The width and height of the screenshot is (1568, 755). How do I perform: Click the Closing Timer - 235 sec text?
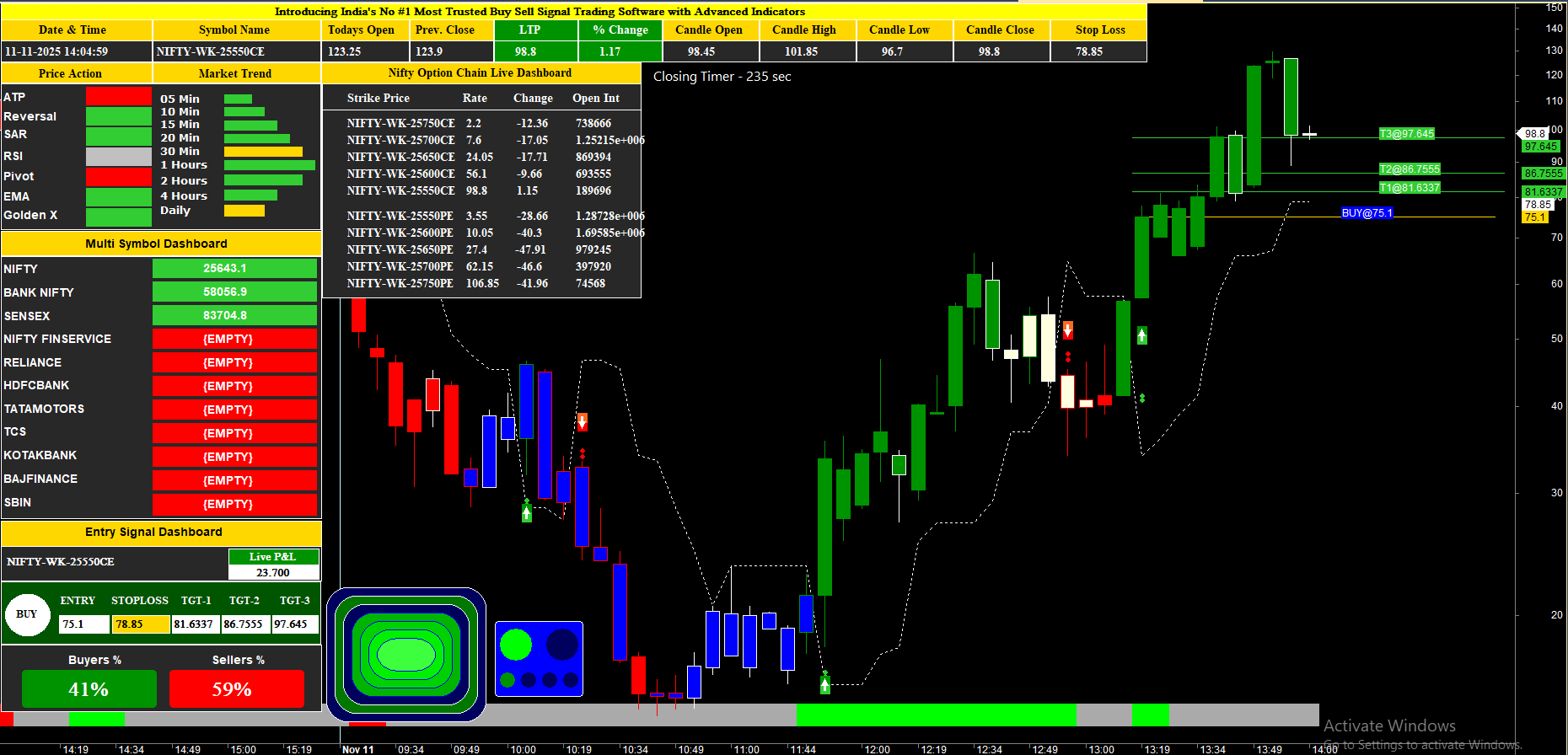pos(722,77)
